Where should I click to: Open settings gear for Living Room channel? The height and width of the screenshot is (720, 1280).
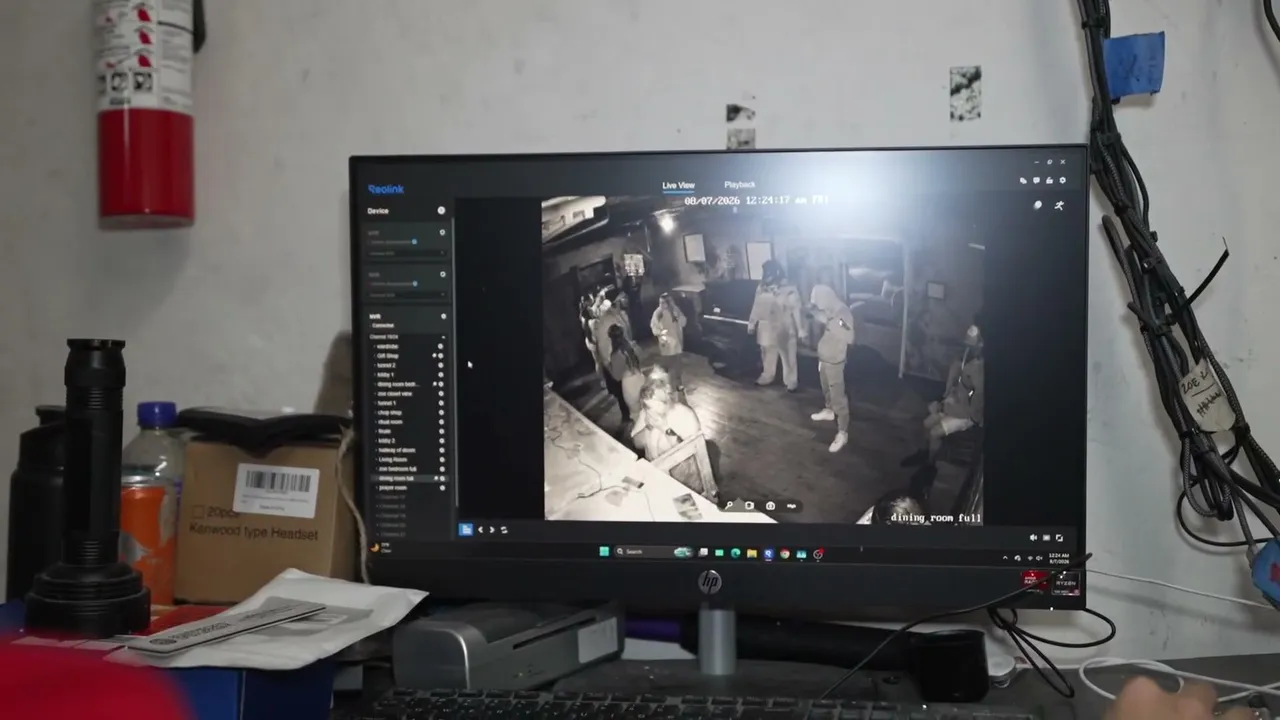coord(441,459)
